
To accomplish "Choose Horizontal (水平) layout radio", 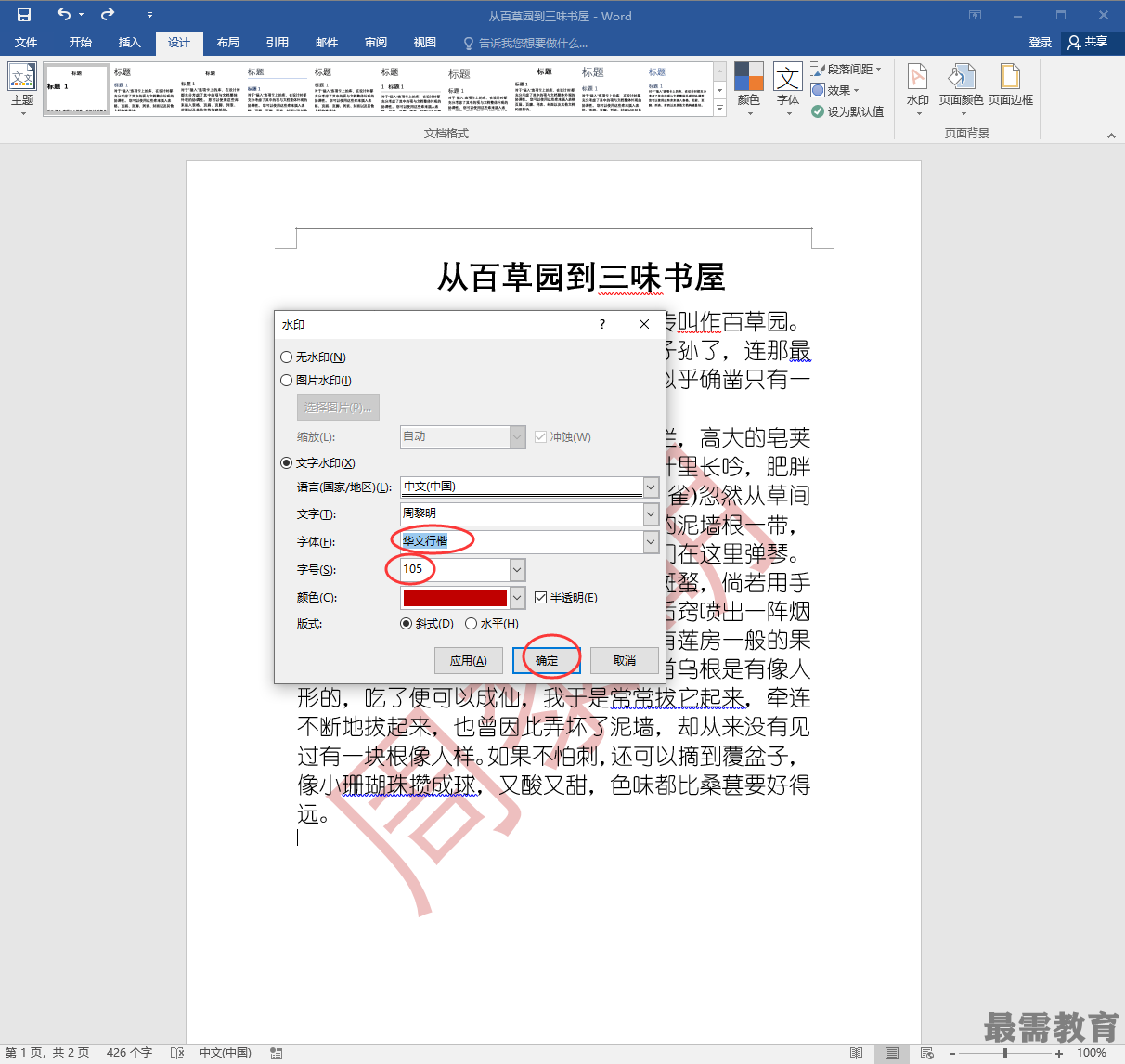I will (472, 623).
